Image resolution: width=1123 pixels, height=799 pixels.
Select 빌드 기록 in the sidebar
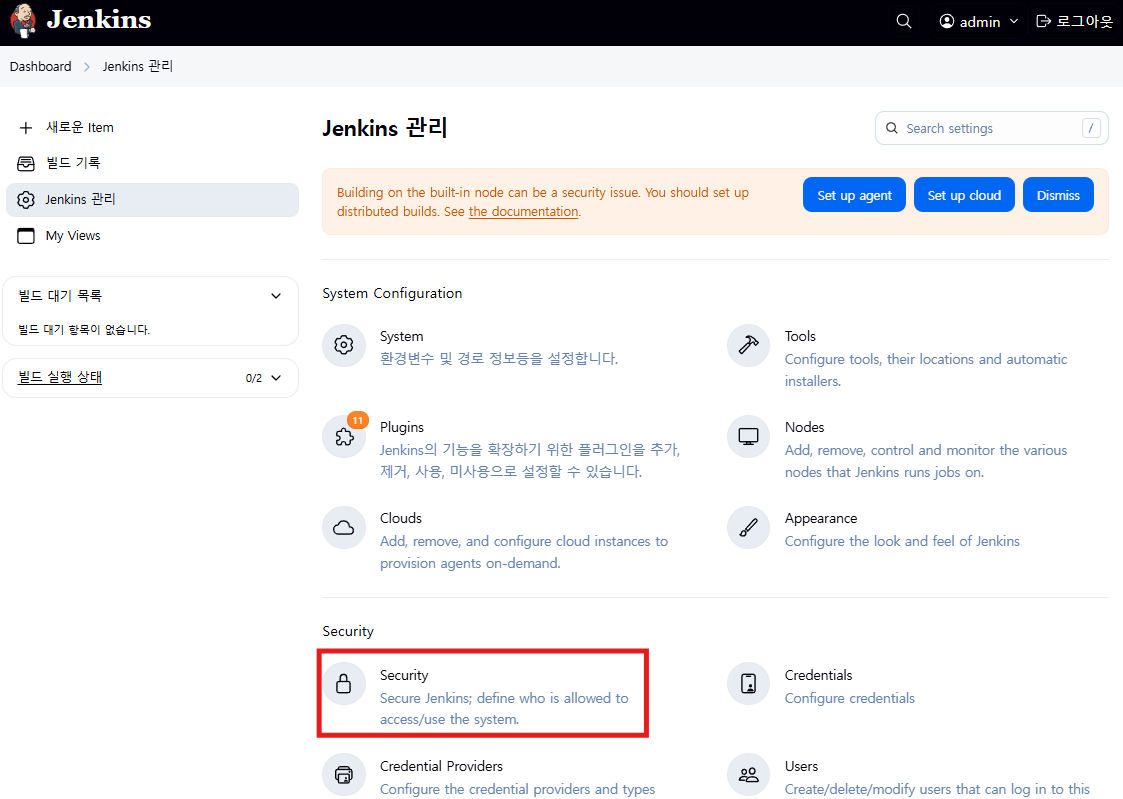click(73, 163)
